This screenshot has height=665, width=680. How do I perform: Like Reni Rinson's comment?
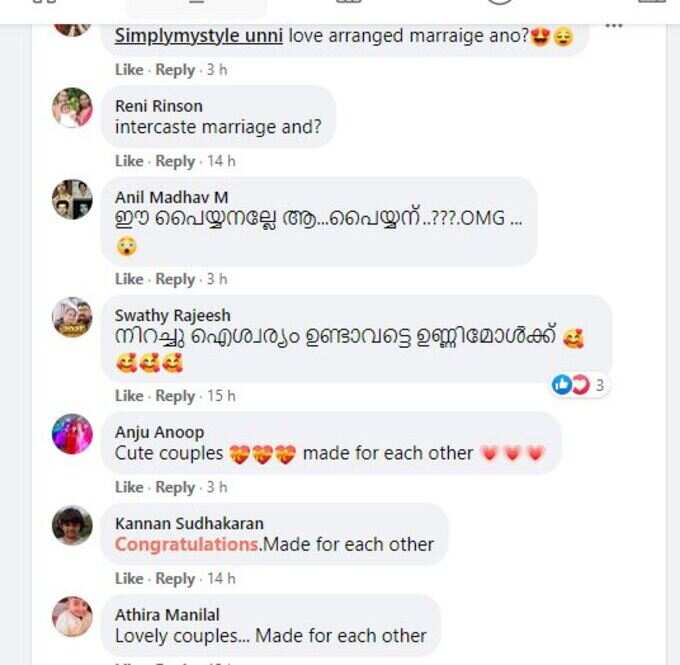coord(129,161)
